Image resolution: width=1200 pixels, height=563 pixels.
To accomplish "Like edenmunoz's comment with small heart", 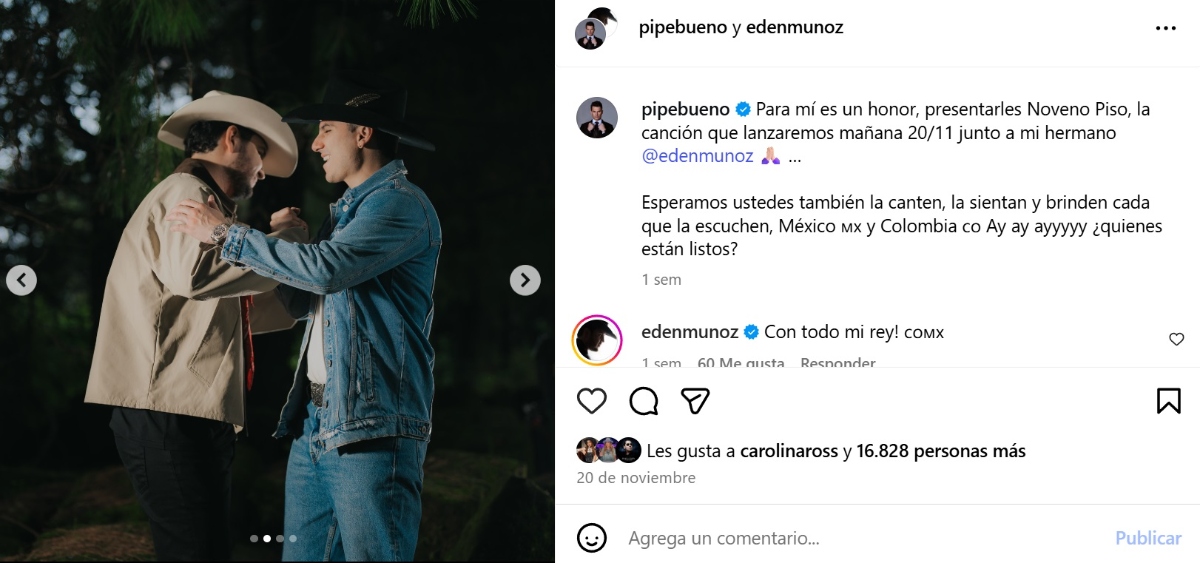I will coord(1176,340).
